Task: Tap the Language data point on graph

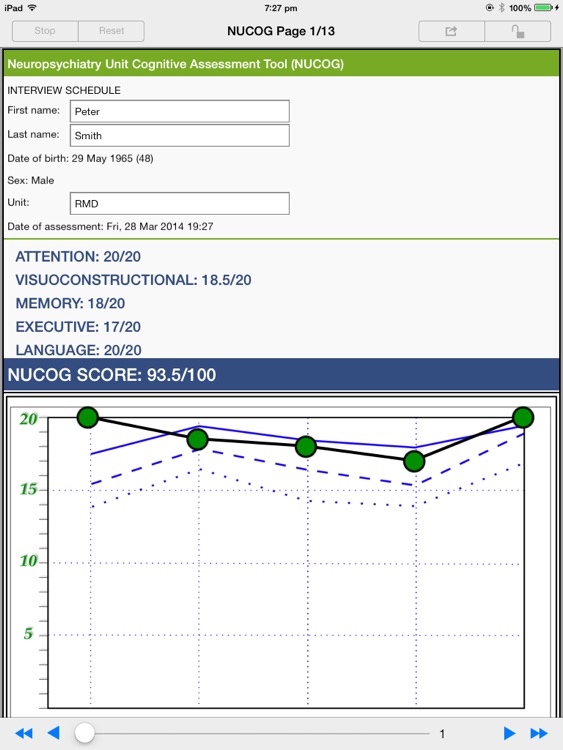Action: click(x=523, y=418)
